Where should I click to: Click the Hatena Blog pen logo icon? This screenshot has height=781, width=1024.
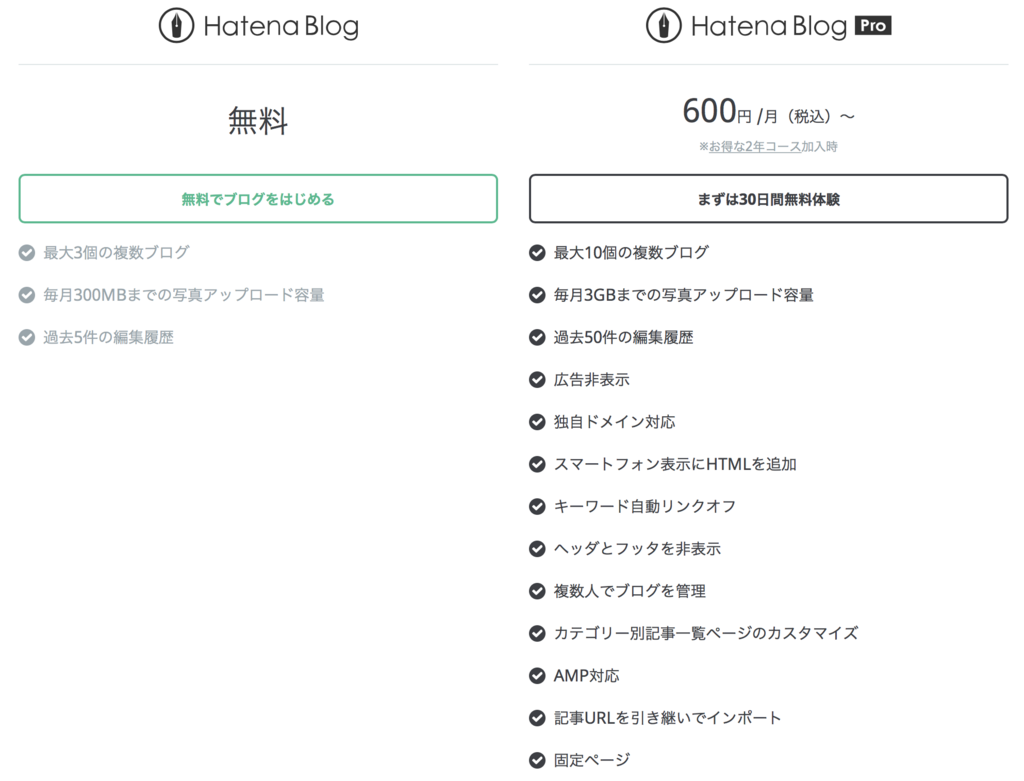176,25
